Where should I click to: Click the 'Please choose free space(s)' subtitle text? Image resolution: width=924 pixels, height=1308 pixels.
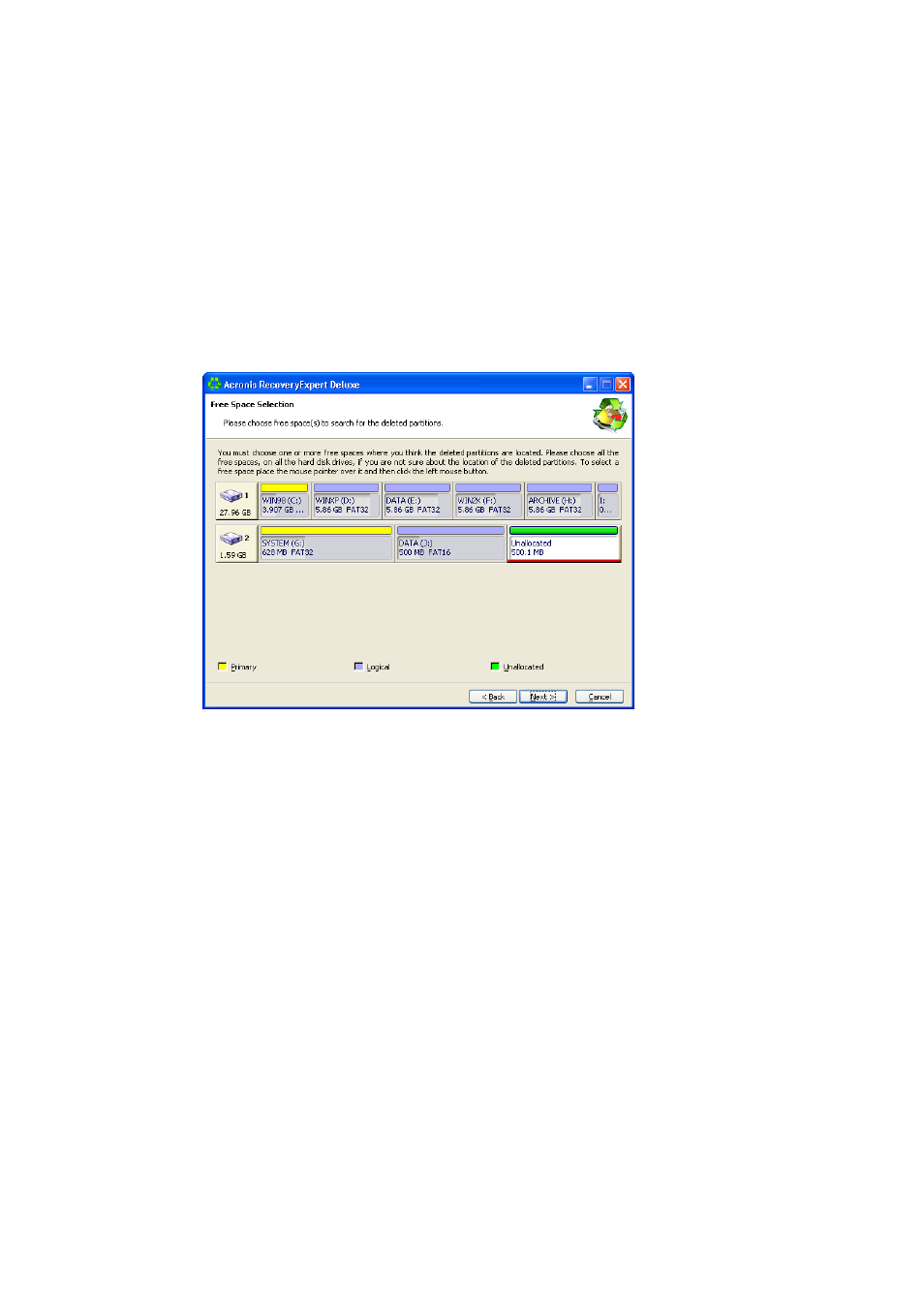[333, 423]
